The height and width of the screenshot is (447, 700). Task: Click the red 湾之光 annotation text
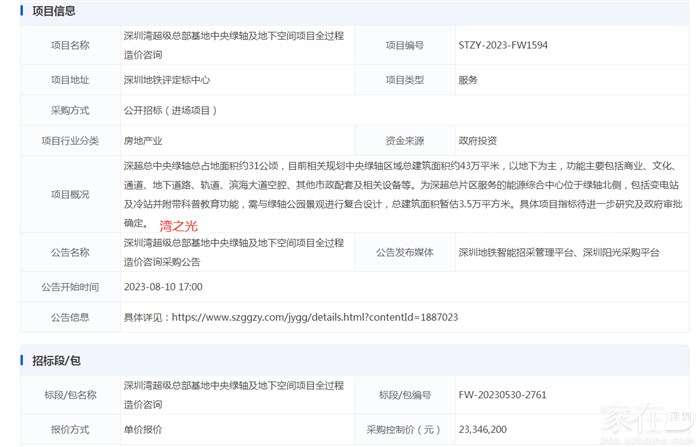click(179, 225)
